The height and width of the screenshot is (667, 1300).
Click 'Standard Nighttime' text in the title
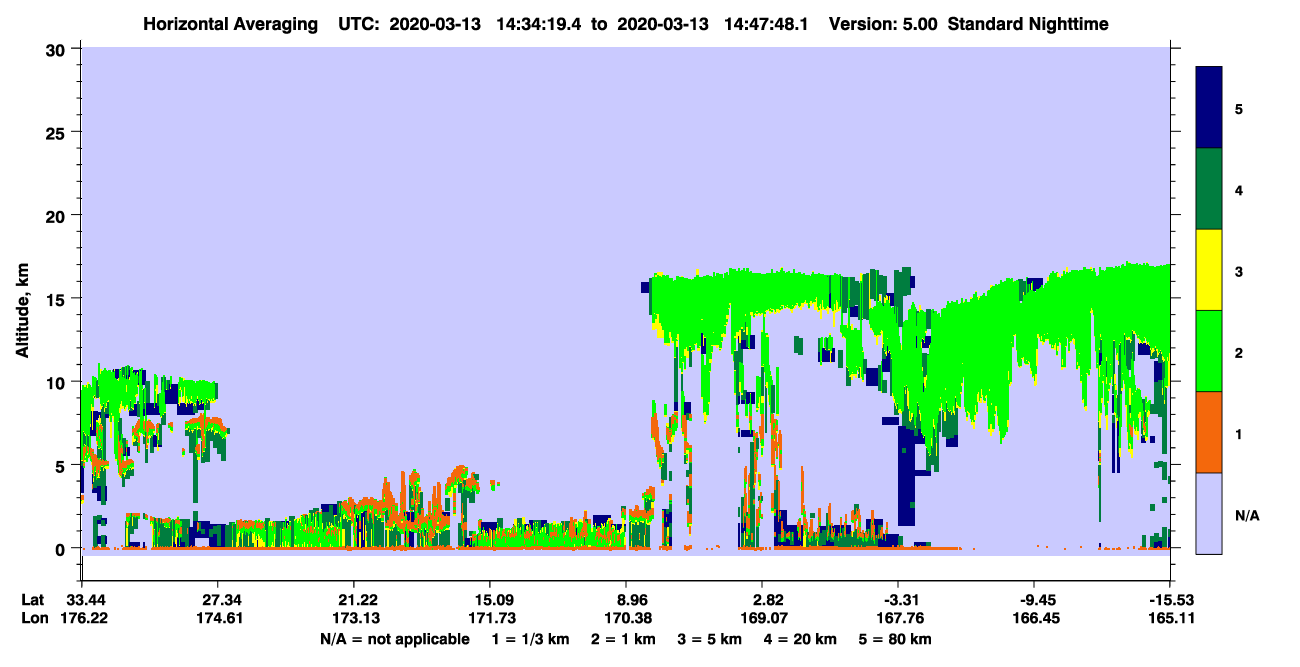pyautogui.click(x=1027, y=23)
